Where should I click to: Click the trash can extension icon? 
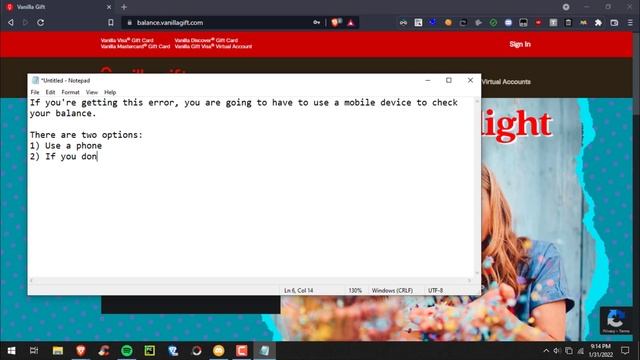tap(568, 22)
